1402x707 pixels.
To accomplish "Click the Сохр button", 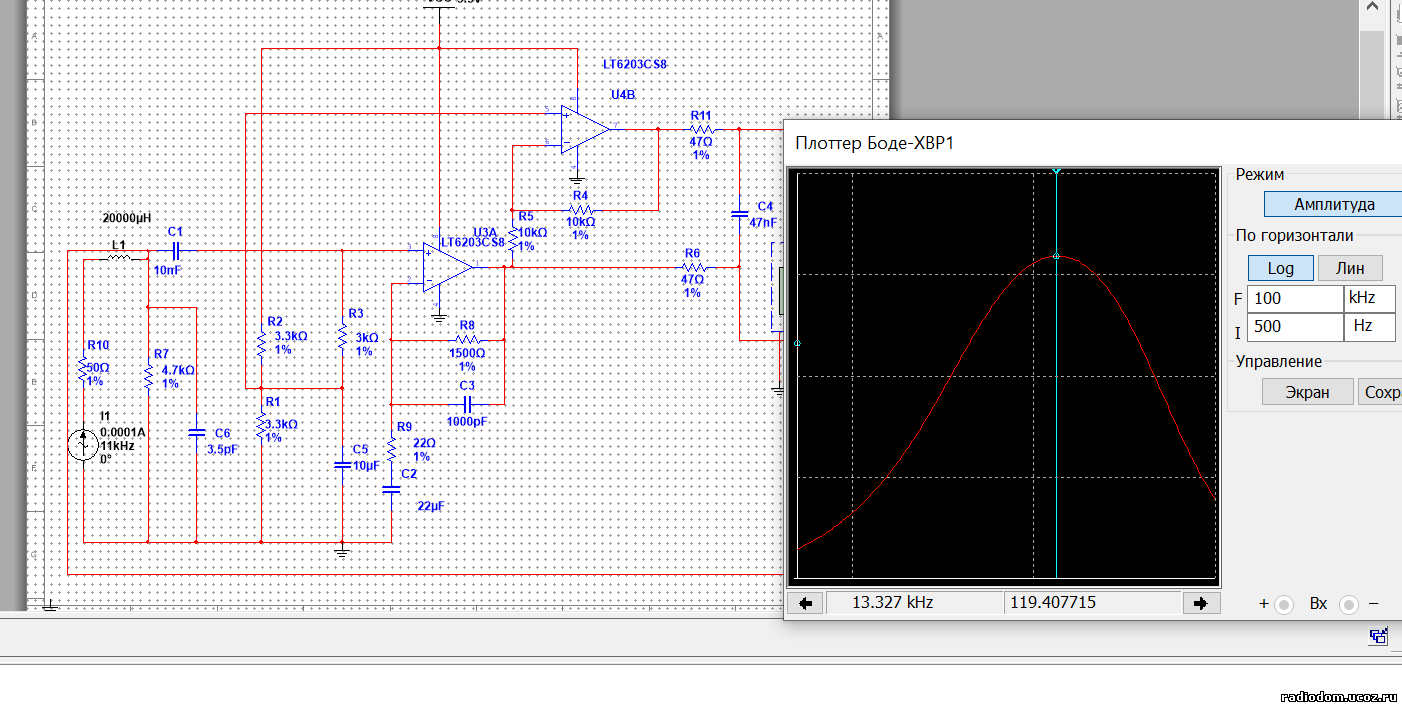I will tap(1381, 392).
